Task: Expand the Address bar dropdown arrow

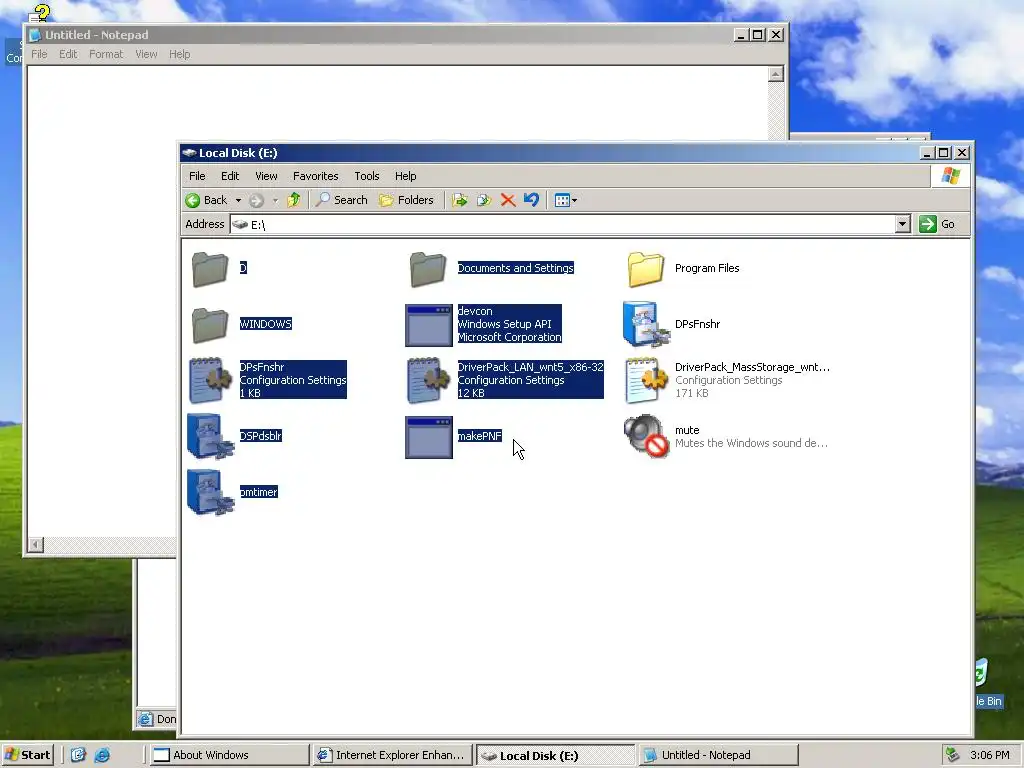Action: 903,224
